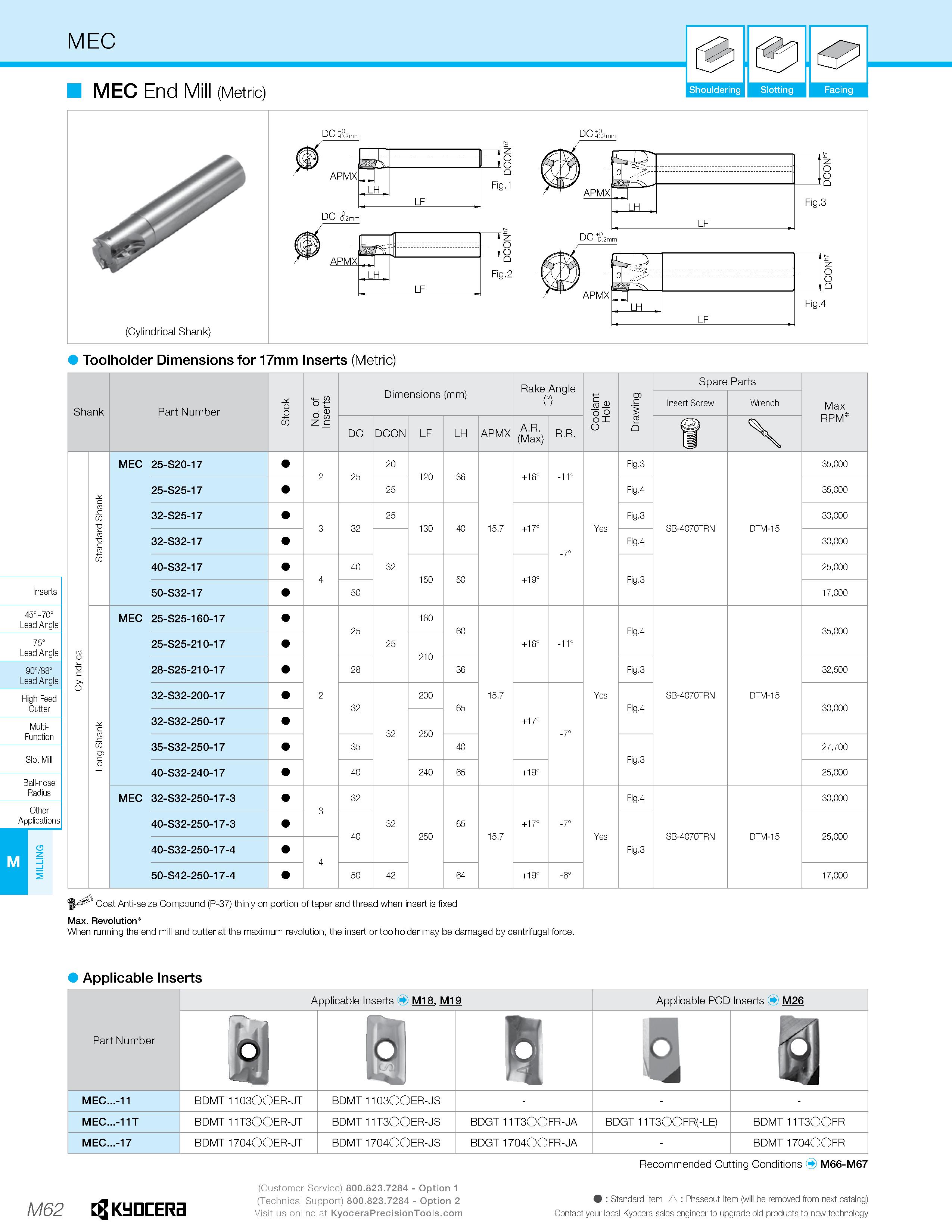Click the BDMT ER-JT insert image
Image resolution: width=952 pixels, height=1232 pixels.
248,1050
